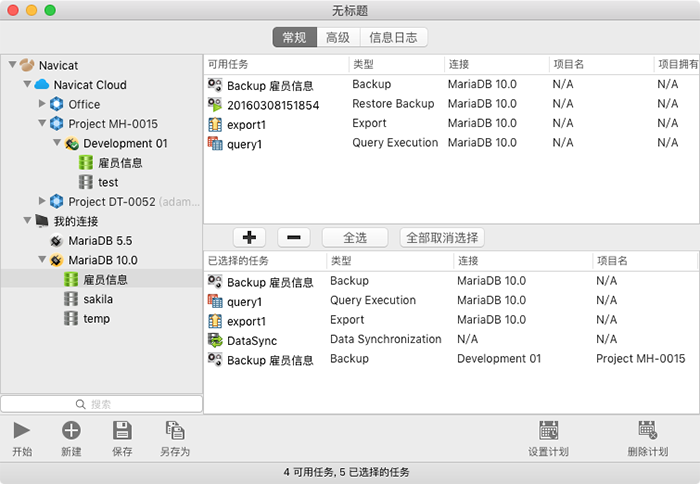The width and height of the screenshot is (700, 484).
Task: Click the 全选 select all button
Action: click(355, 237)
